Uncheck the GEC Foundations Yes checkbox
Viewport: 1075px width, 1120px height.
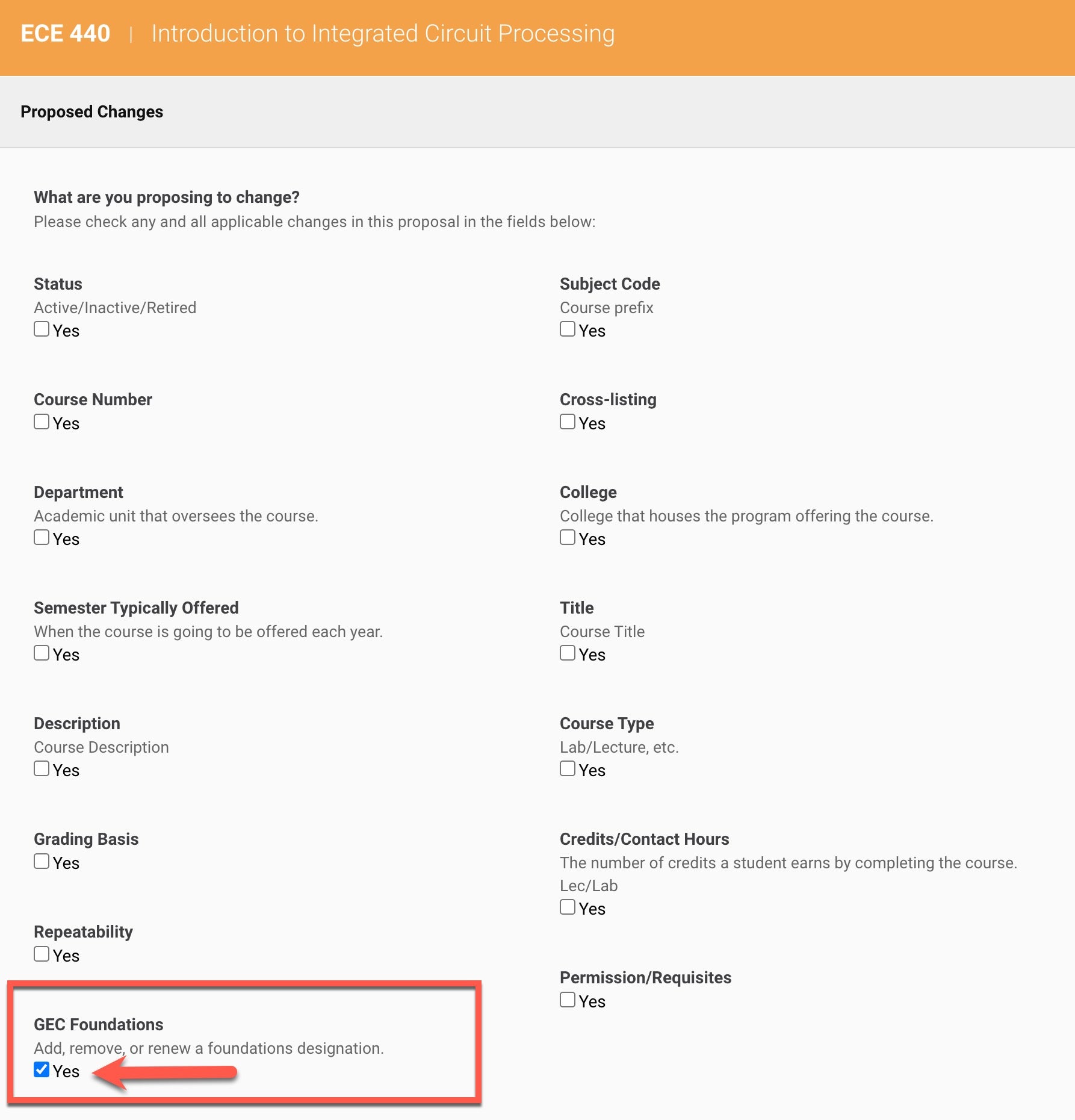pyautogui.click(x=42, y=1070)
